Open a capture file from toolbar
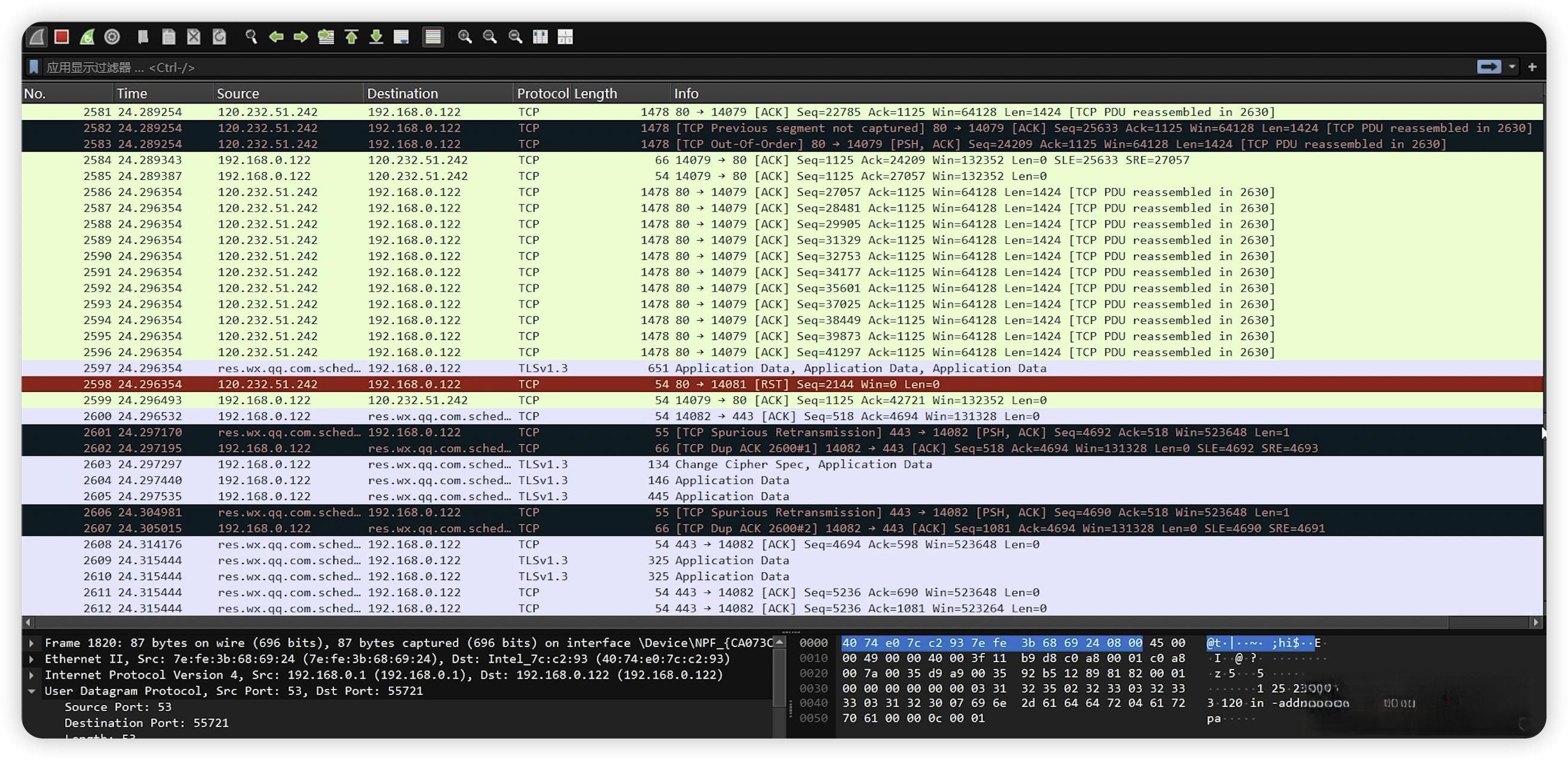The height and width of the screenshot is (760, 1568). click(143, 36)
